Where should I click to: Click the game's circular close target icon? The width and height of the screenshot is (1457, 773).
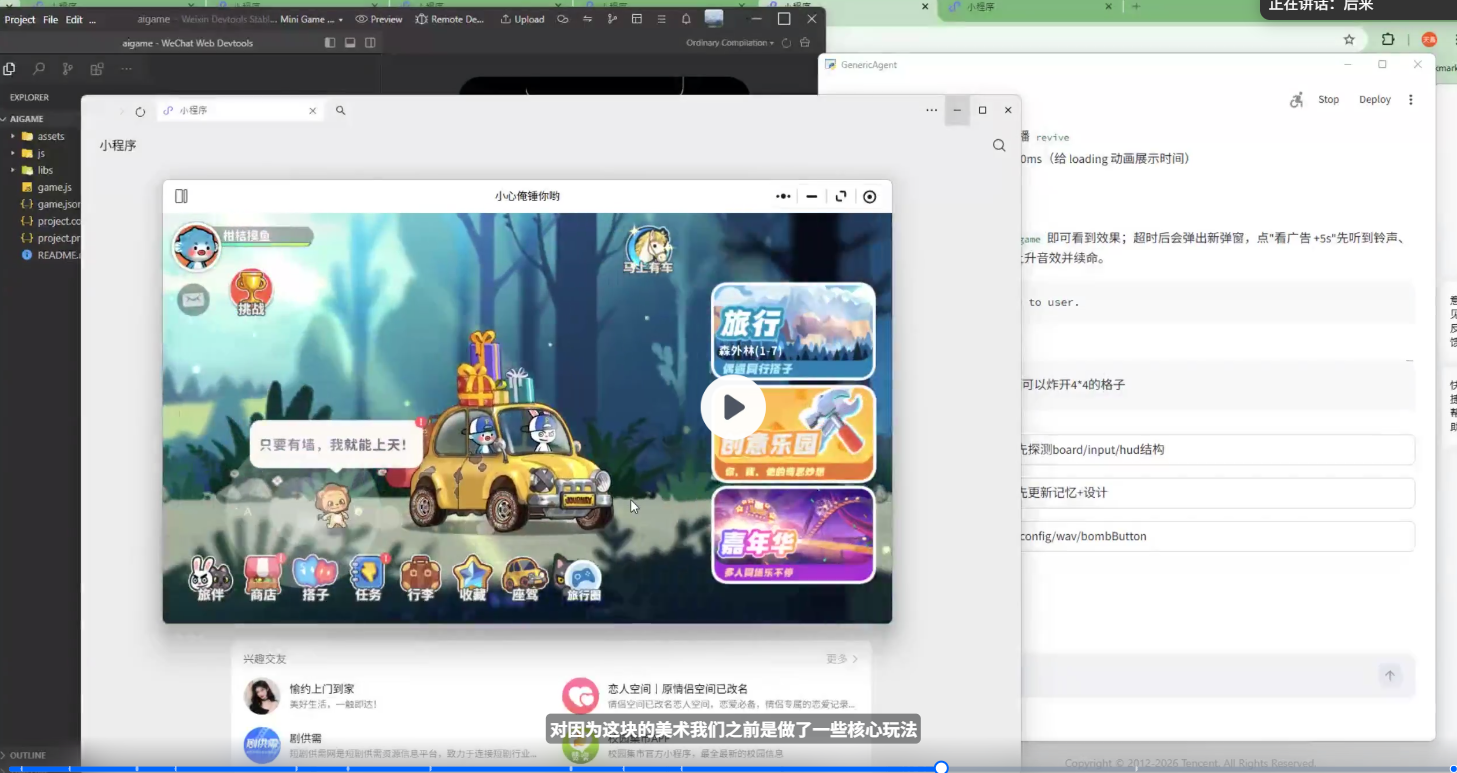click(x=870, y=196)
